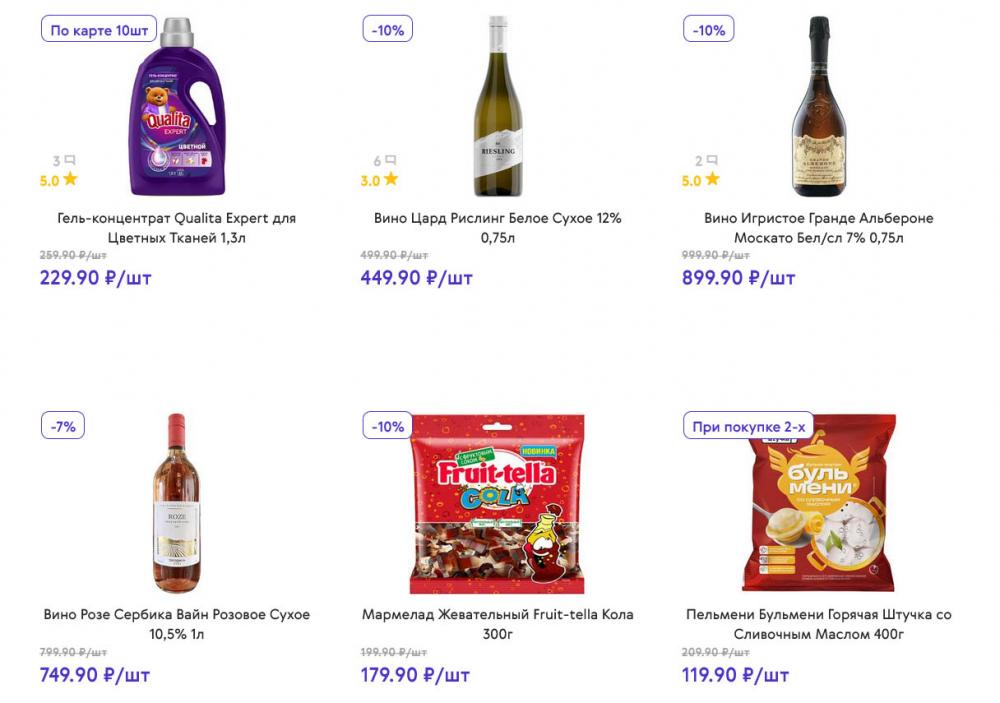The image size is (1000, 703).
Task: Open the Qualita Expert gel bottle image
Action: (177, 107)
